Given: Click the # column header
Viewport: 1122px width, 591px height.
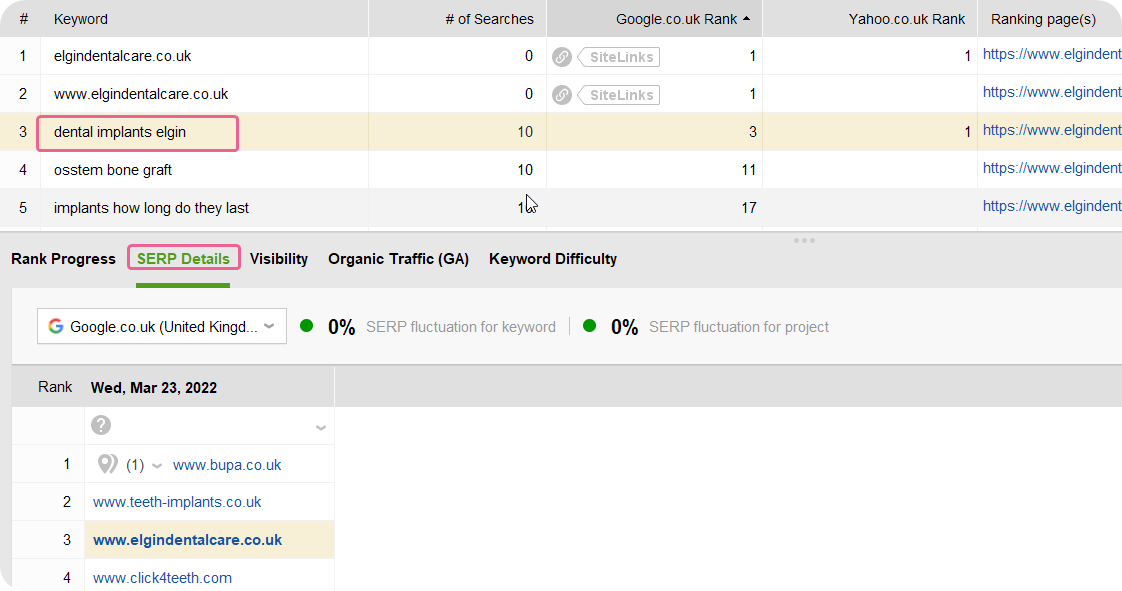Looking at the screenshot, I should click(x=24, y=19).
